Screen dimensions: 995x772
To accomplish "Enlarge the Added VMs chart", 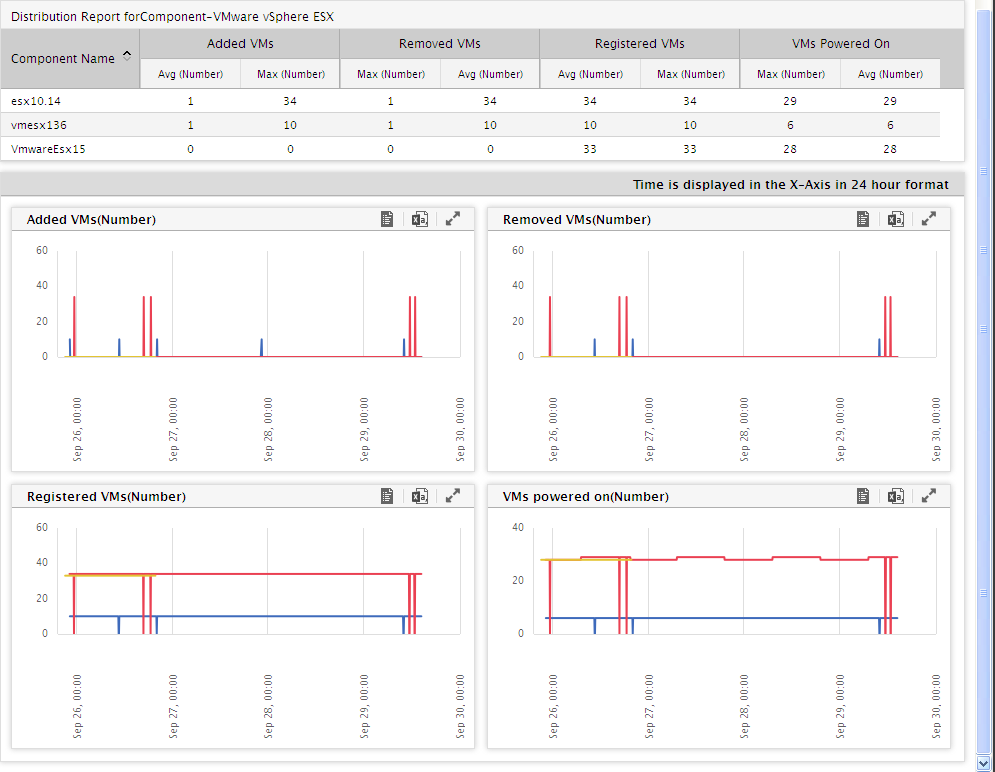I will click(452, 219).
